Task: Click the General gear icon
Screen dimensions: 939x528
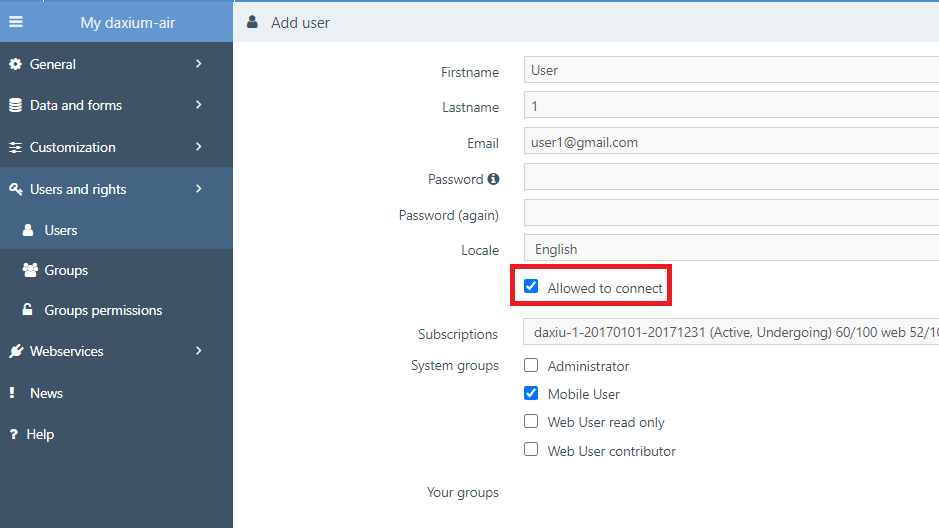Action: tap(16, 64)
